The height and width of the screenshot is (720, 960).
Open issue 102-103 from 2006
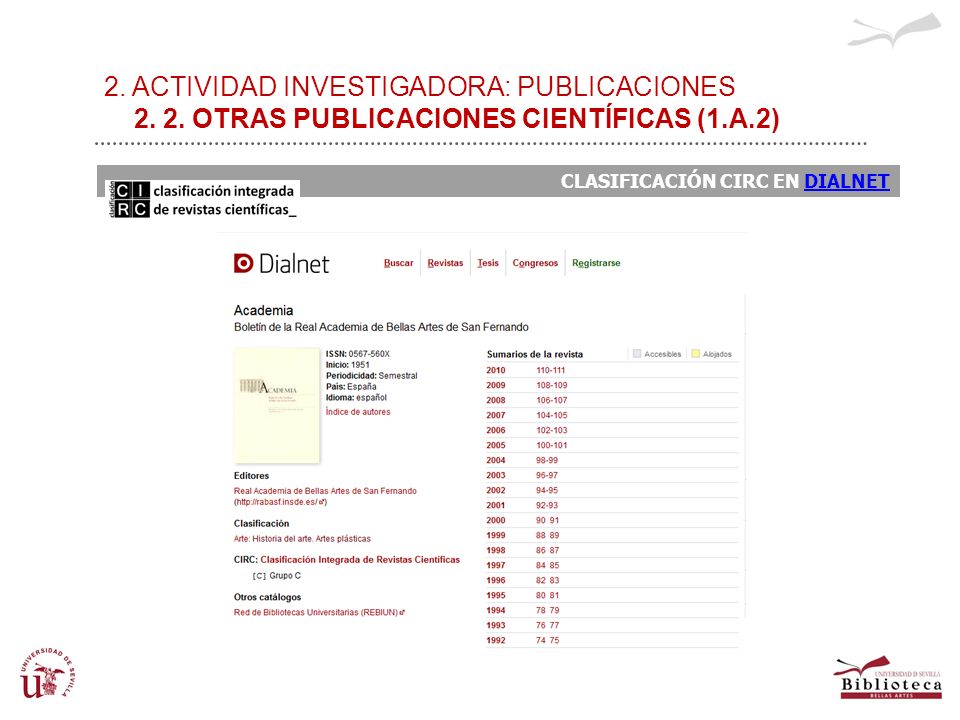[x=552, y=430]
